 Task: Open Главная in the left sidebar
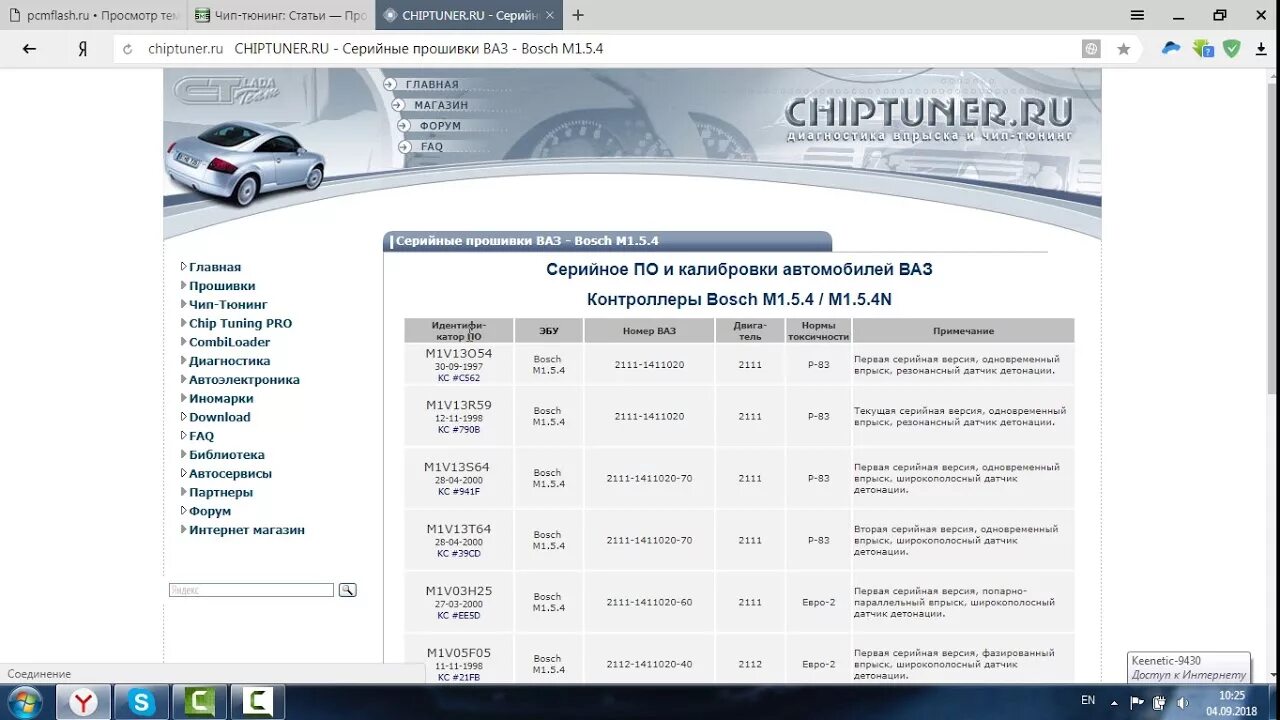point(215,267)
